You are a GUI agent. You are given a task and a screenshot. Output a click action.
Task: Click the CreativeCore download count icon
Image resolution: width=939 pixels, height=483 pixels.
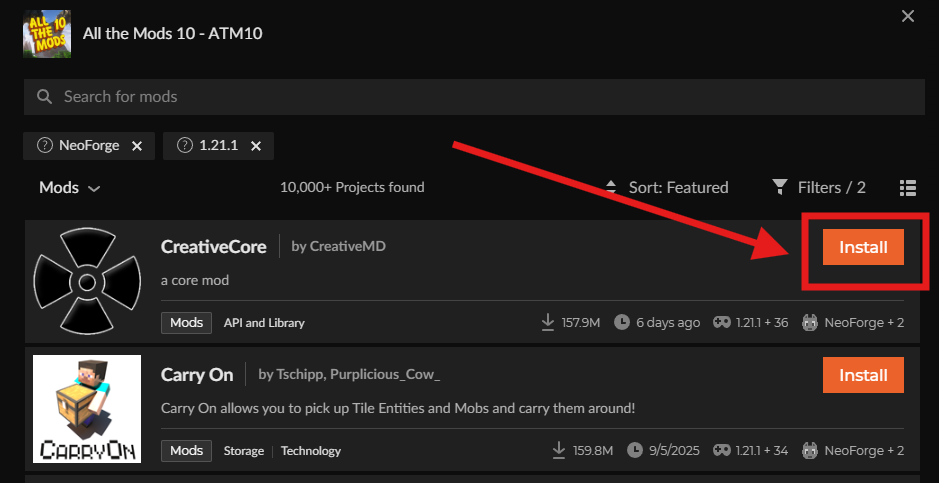(x=548, y=323)
